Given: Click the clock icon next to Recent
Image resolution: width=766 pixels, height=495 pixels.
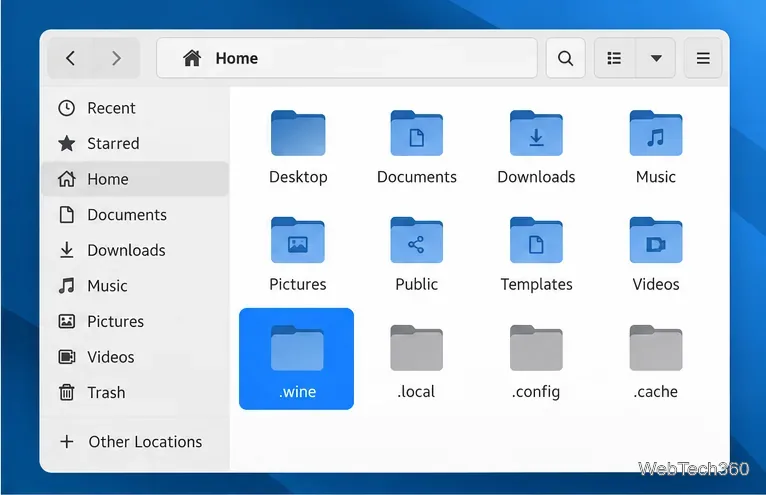Looking at the screenshot, I should (66, 108).
